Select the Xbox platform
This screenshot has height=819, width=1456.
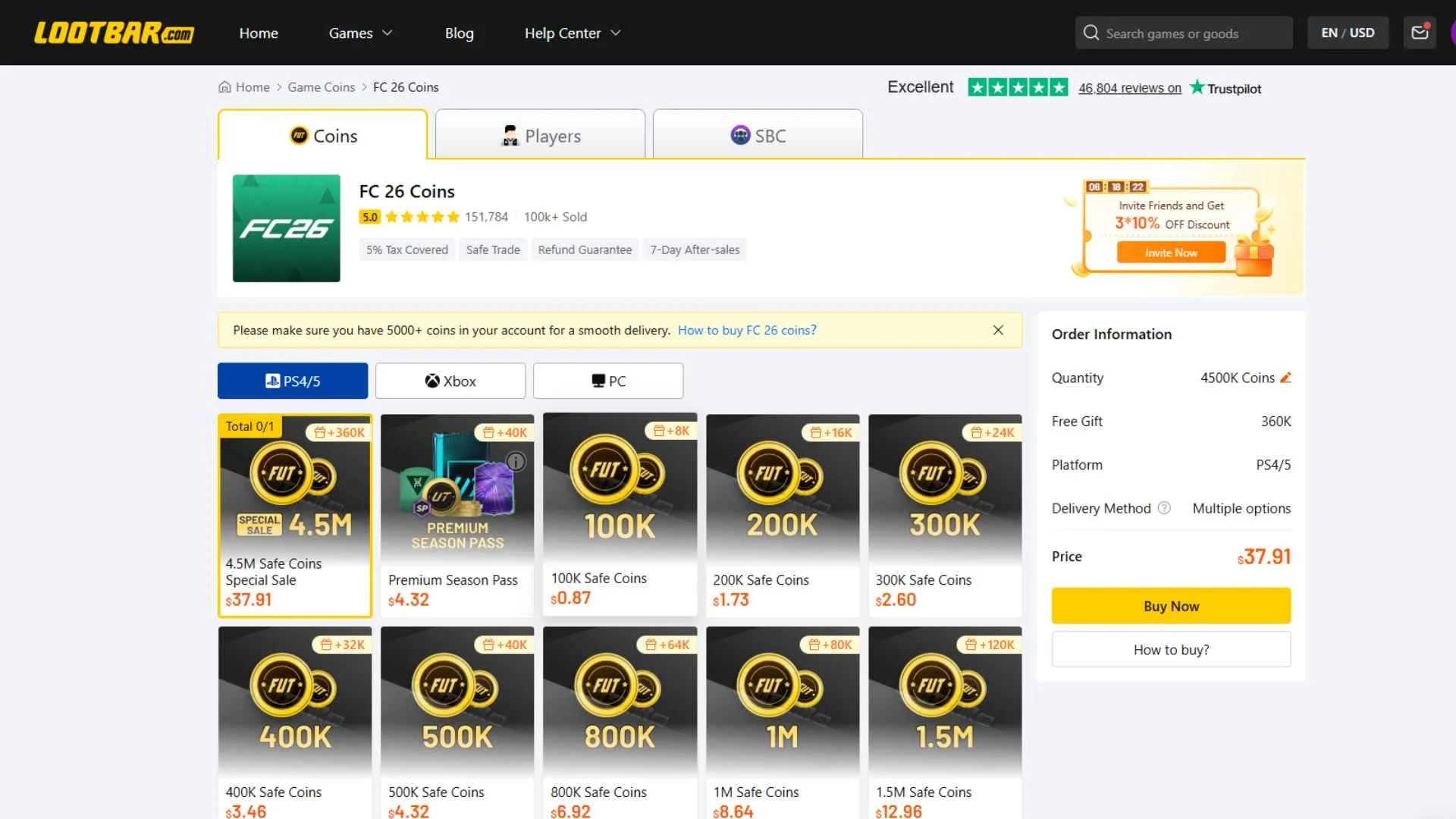click(450, 381)
